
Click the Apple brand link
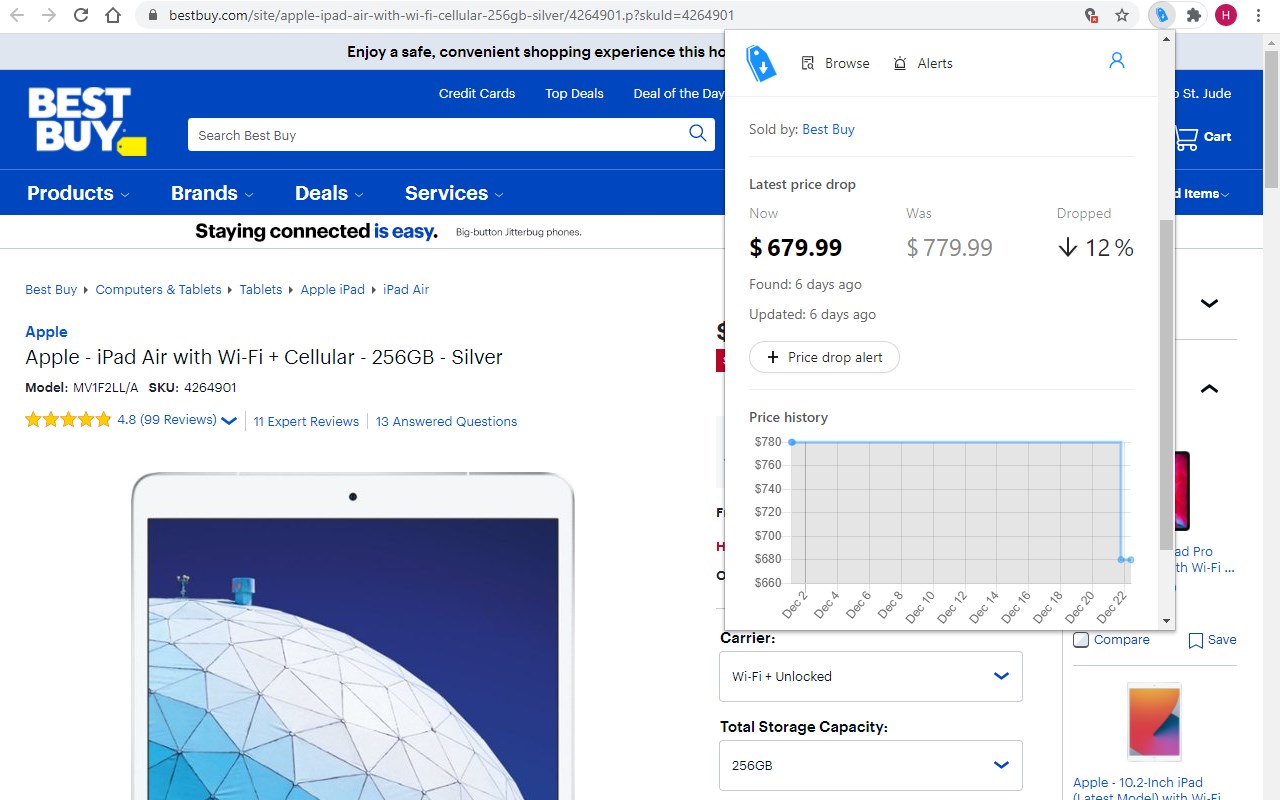46,331
